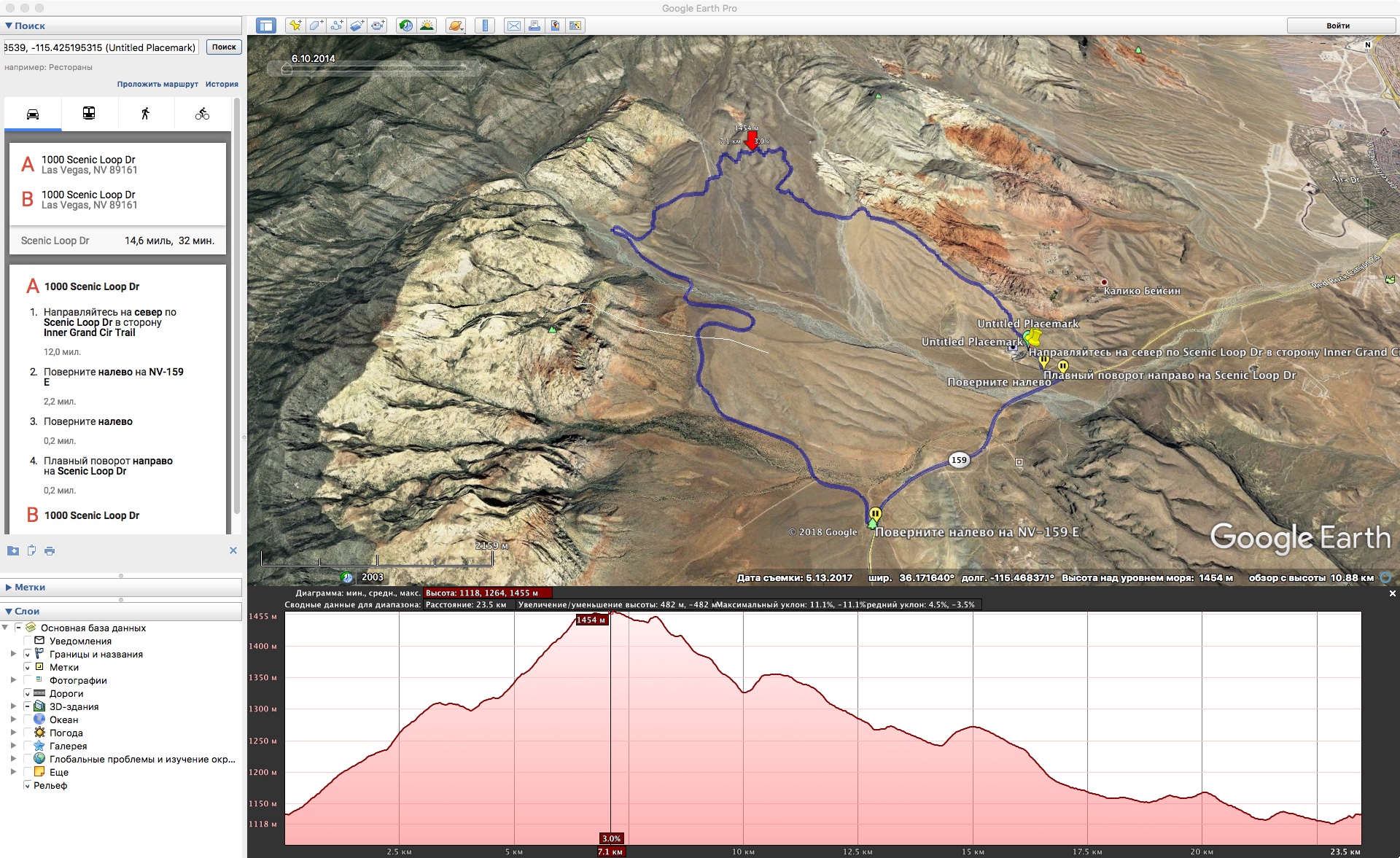1400x858 pixels.
Task: Save search results to My Places folder icon
Action: [x=13, y=550]
